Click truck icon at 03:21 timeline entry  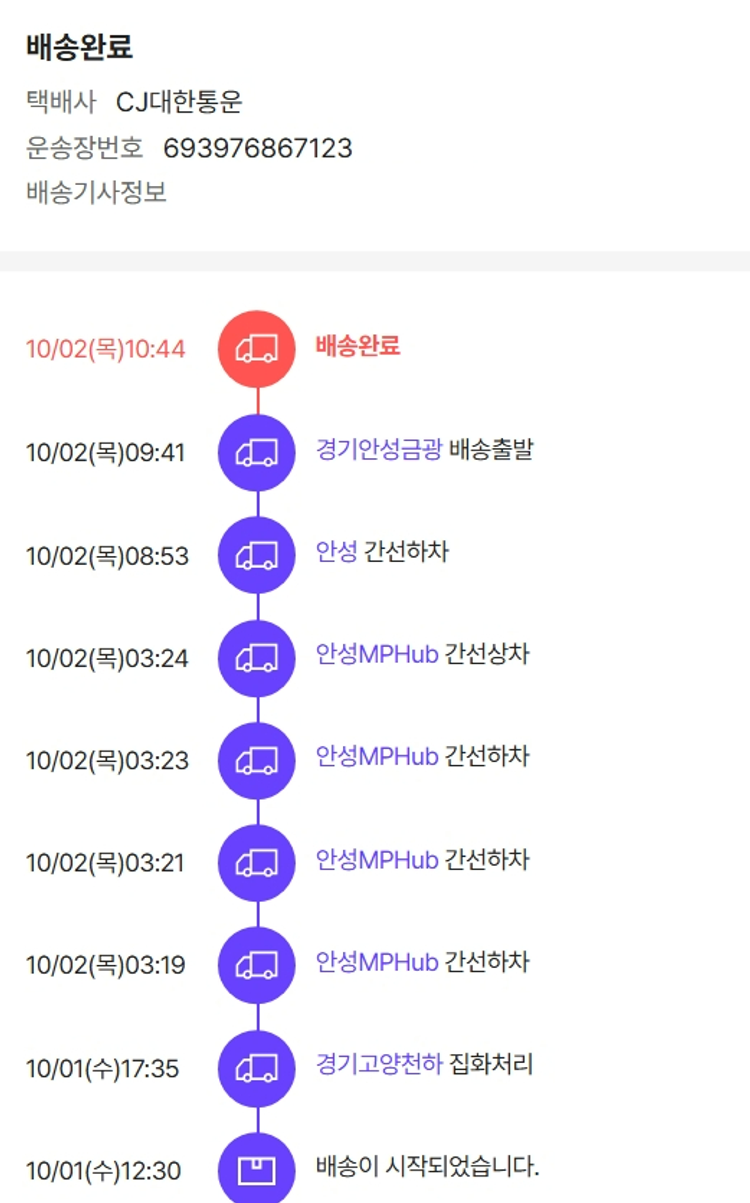click(257, 863)
